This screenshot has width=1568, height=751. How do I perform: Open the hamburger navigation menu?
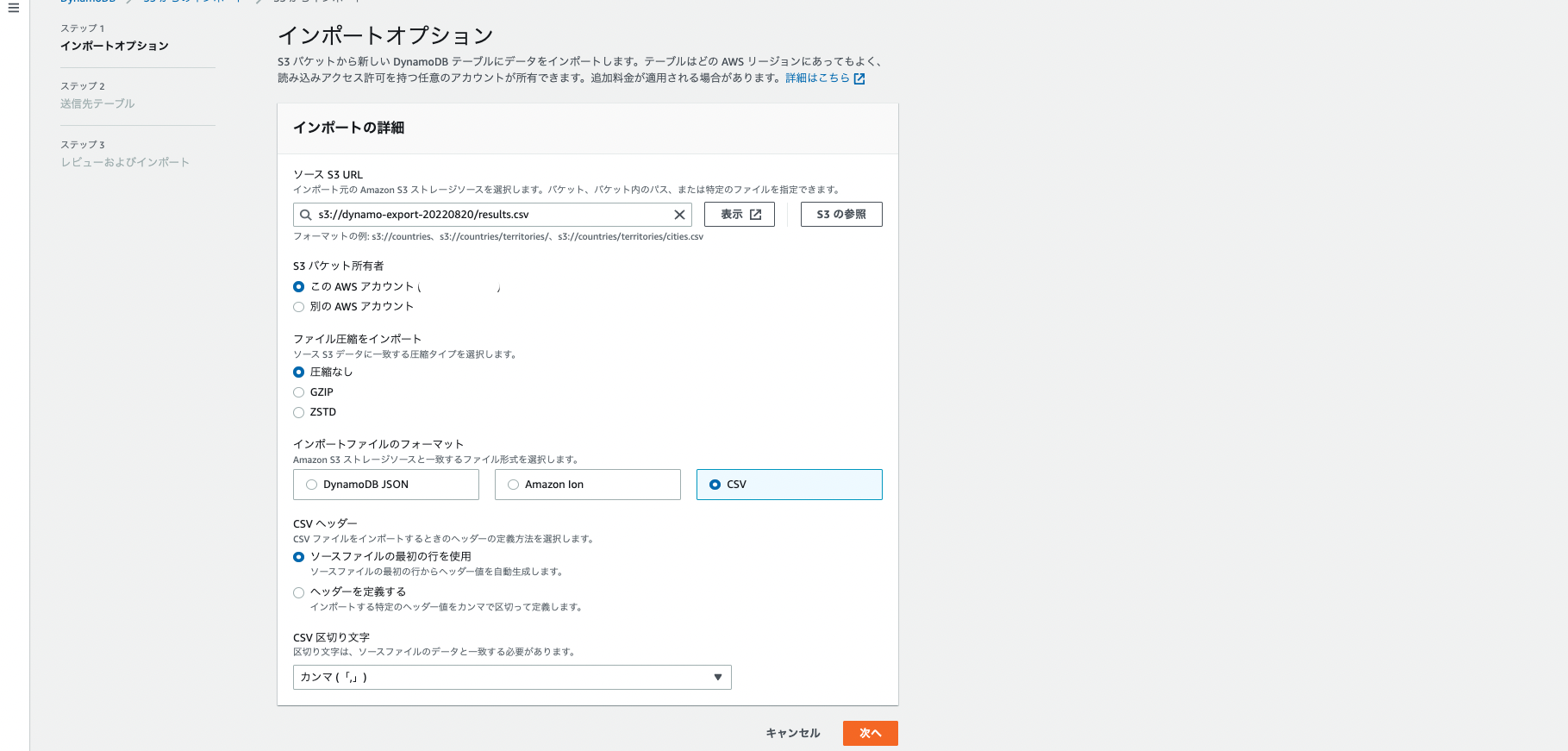click(x=13, y=8)
